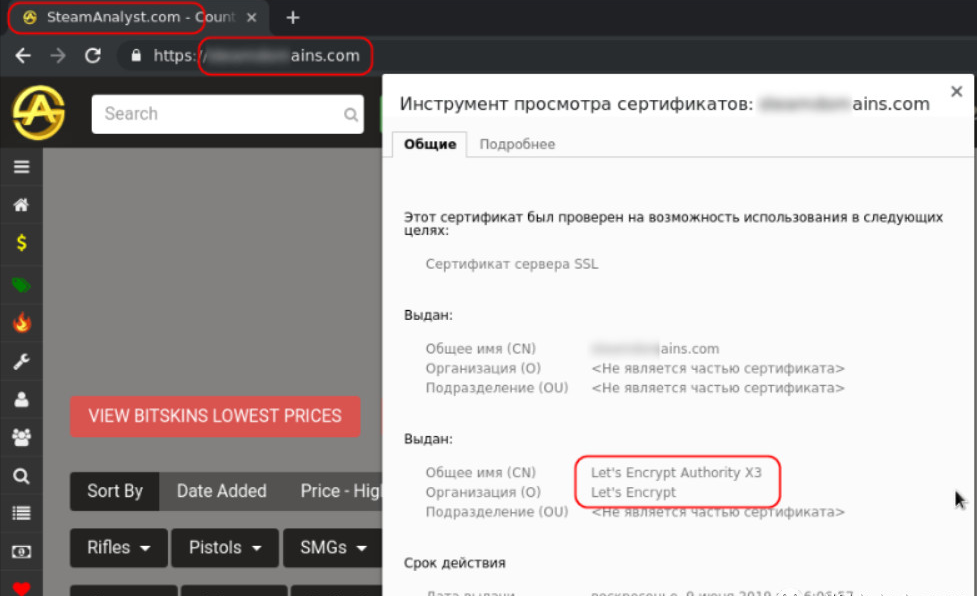The image size is (977, 596).
Task: Submit search with the search box magnifier
Action: coord(351,115)
